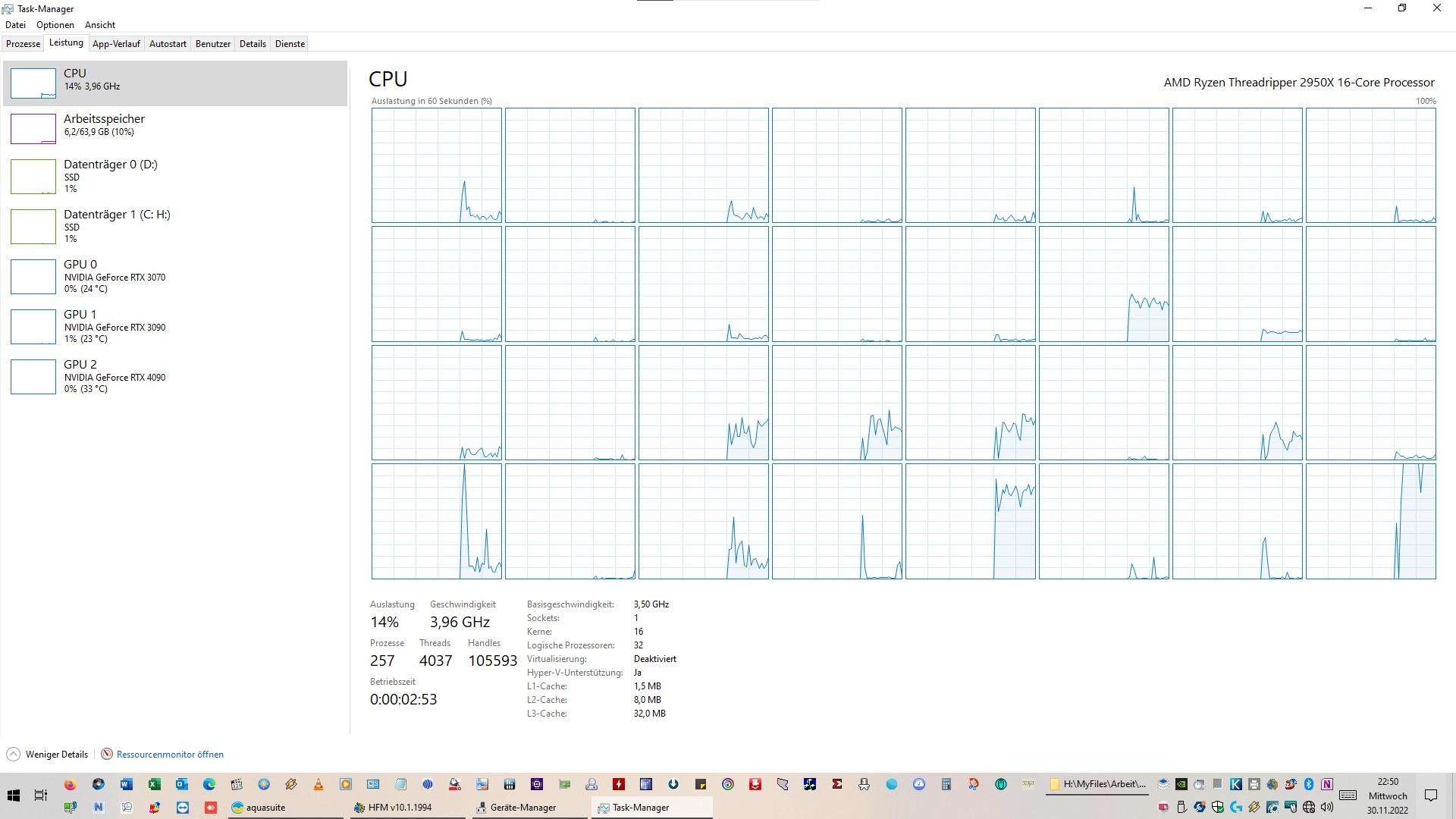Viewport: 1456px width, 819px height.
Task: Open Datenträger 1 (C: H:) performance view
Action: pyautogui.click(x=174, y=227)
